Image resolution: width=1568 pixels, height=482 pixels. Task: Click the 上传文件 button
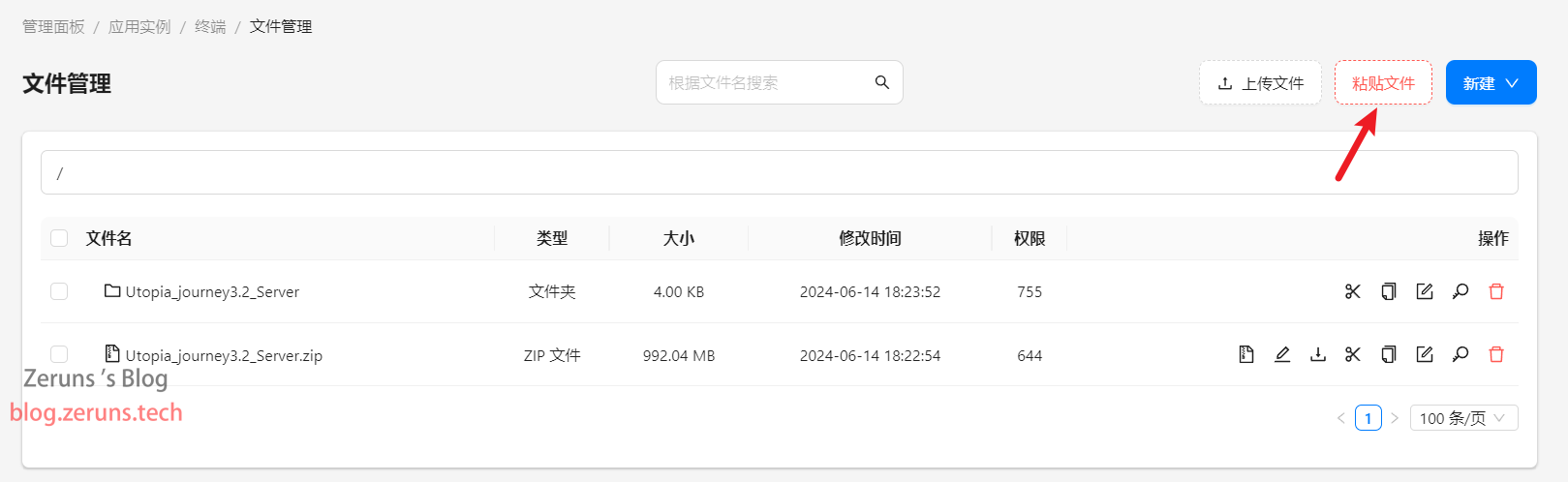(1260, 83)
